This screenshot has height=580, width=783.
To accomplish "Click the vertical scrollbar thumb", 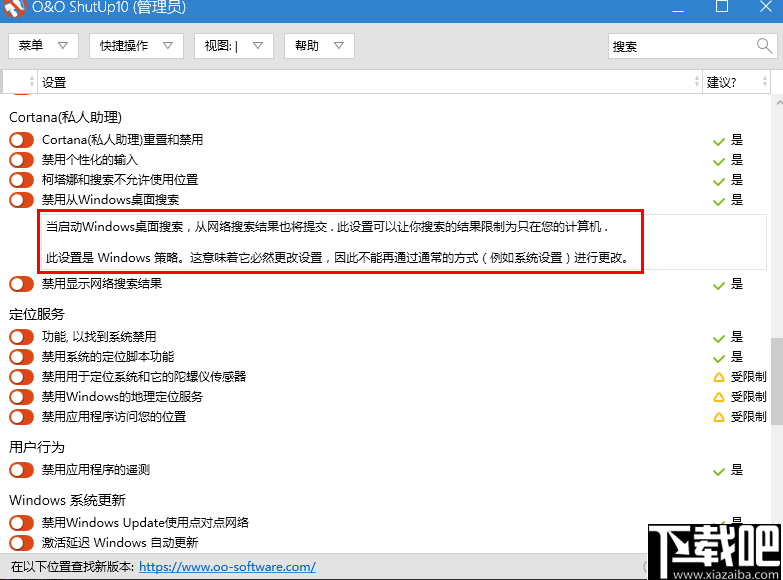I will point(777,381).
